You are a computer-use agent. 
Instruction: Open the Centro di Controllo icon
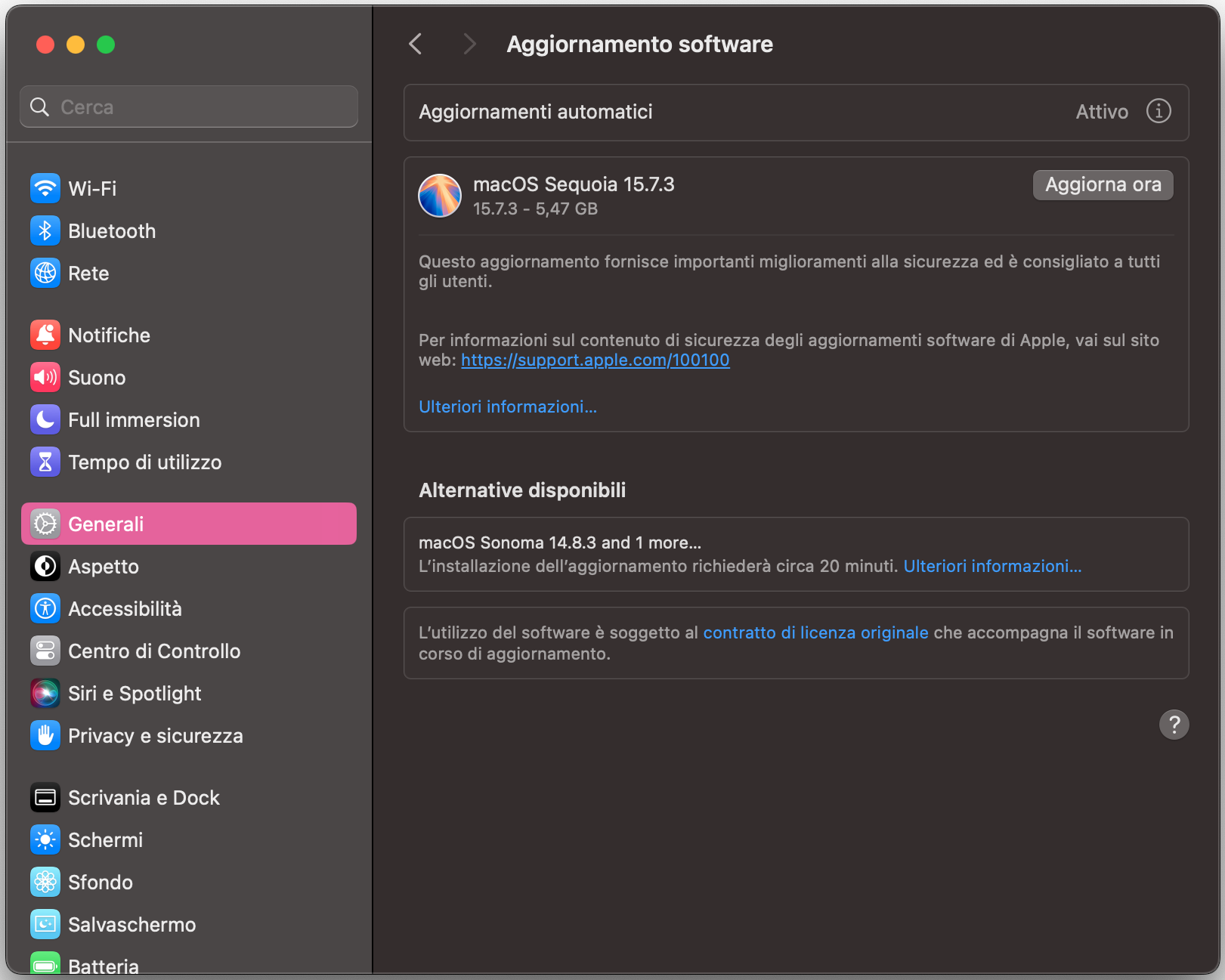pos(45,651)
